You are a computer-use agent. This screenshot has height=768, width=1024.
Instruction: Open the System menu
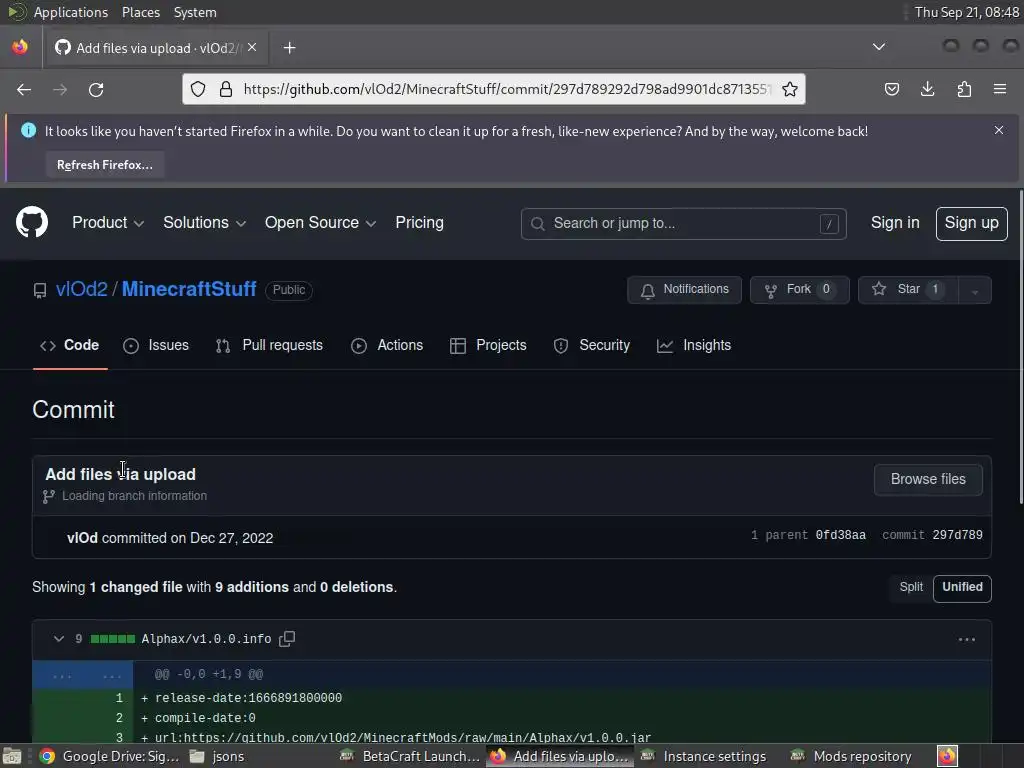point(195,12)
